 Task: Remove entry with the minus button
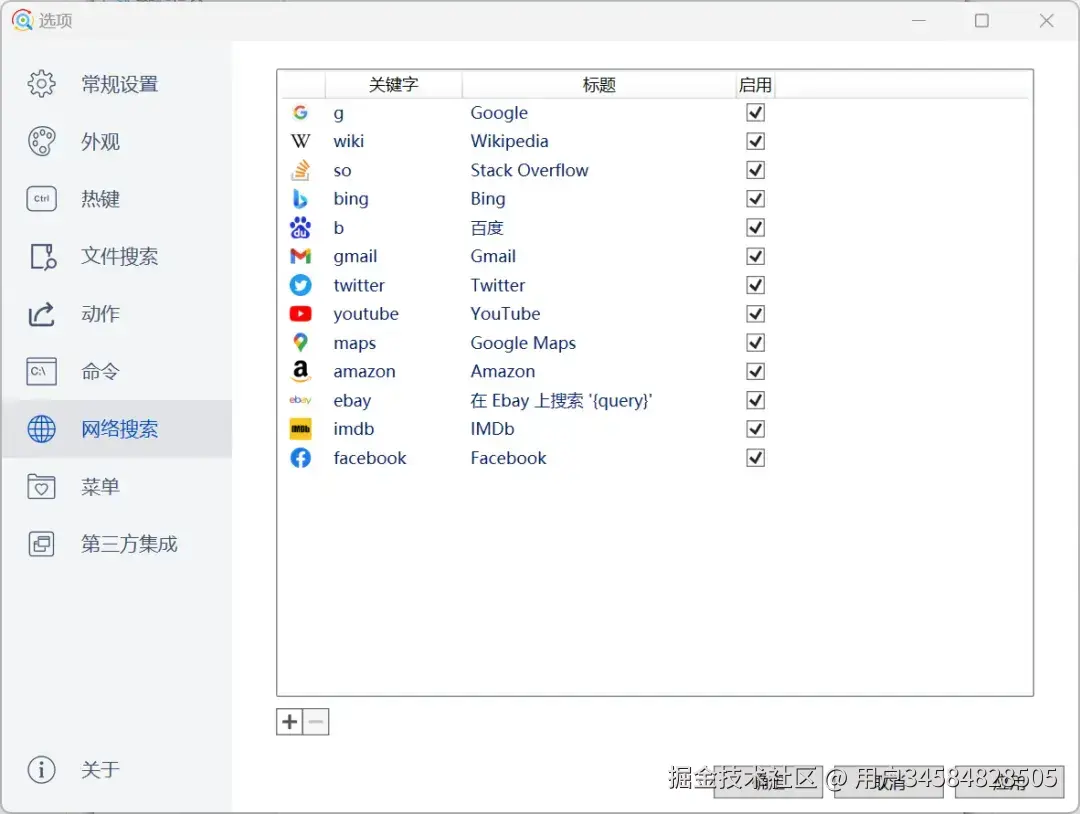pos(316,722)
